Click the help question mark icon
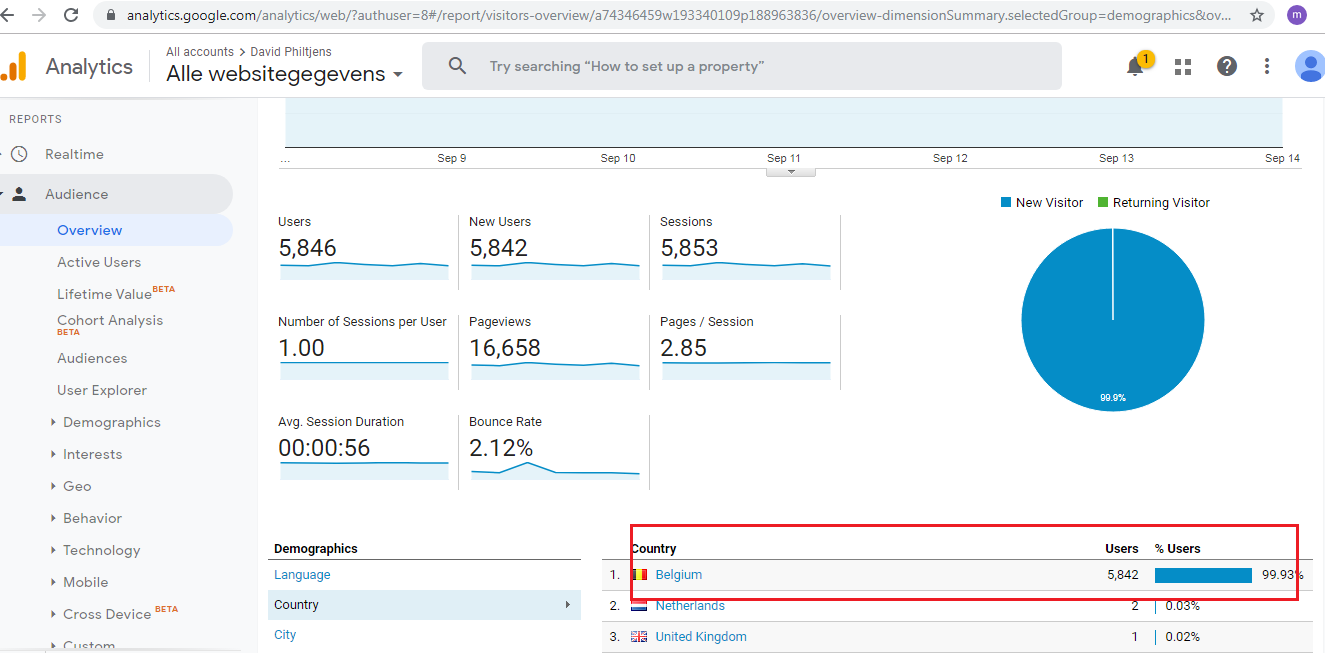 1227,66
